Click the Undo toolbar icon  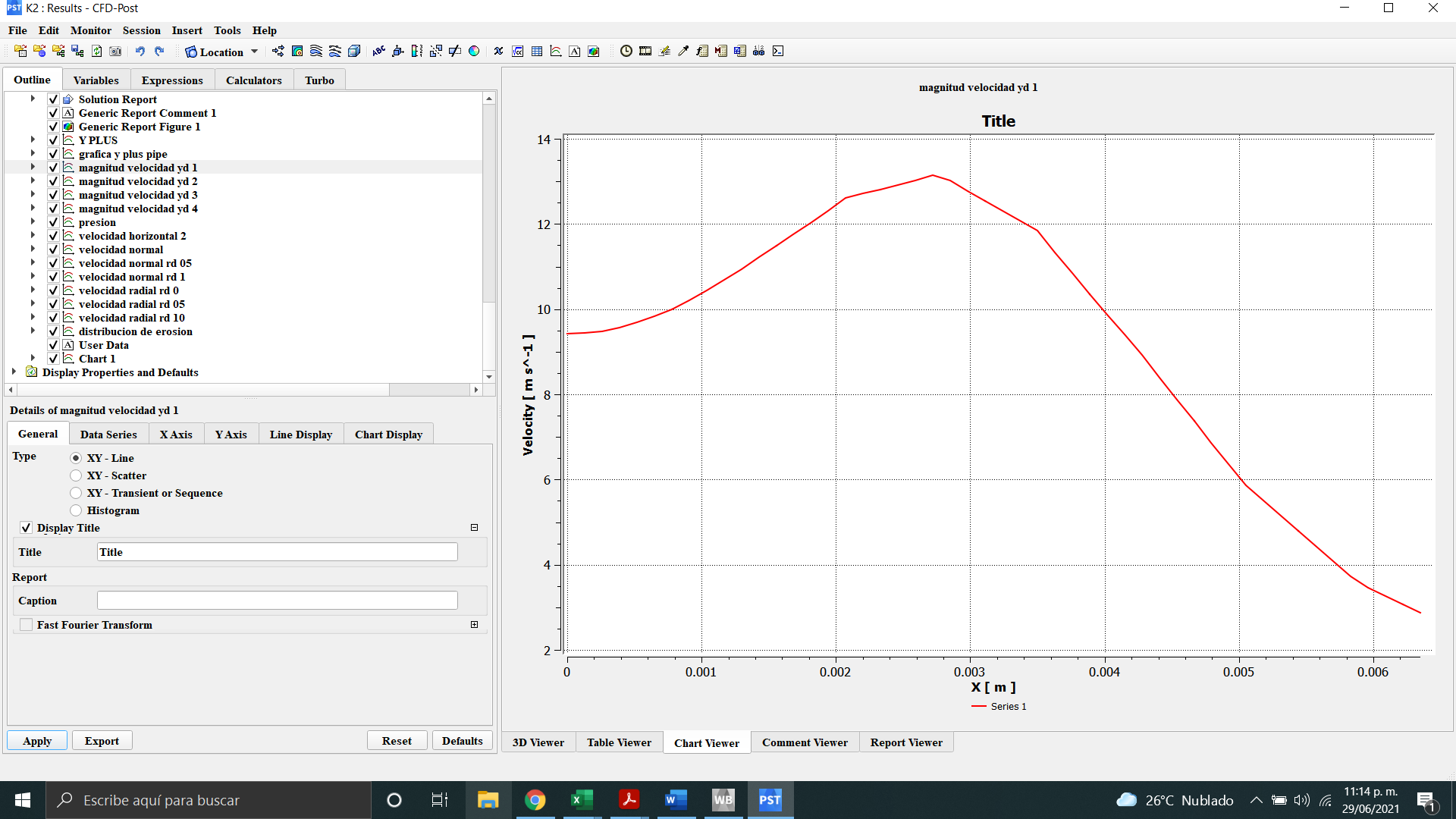(x=140, y=52)
